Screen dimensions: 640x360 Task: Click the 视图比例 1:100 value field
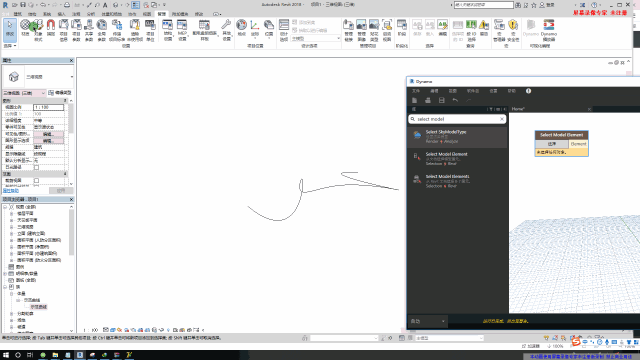point(48,107)
